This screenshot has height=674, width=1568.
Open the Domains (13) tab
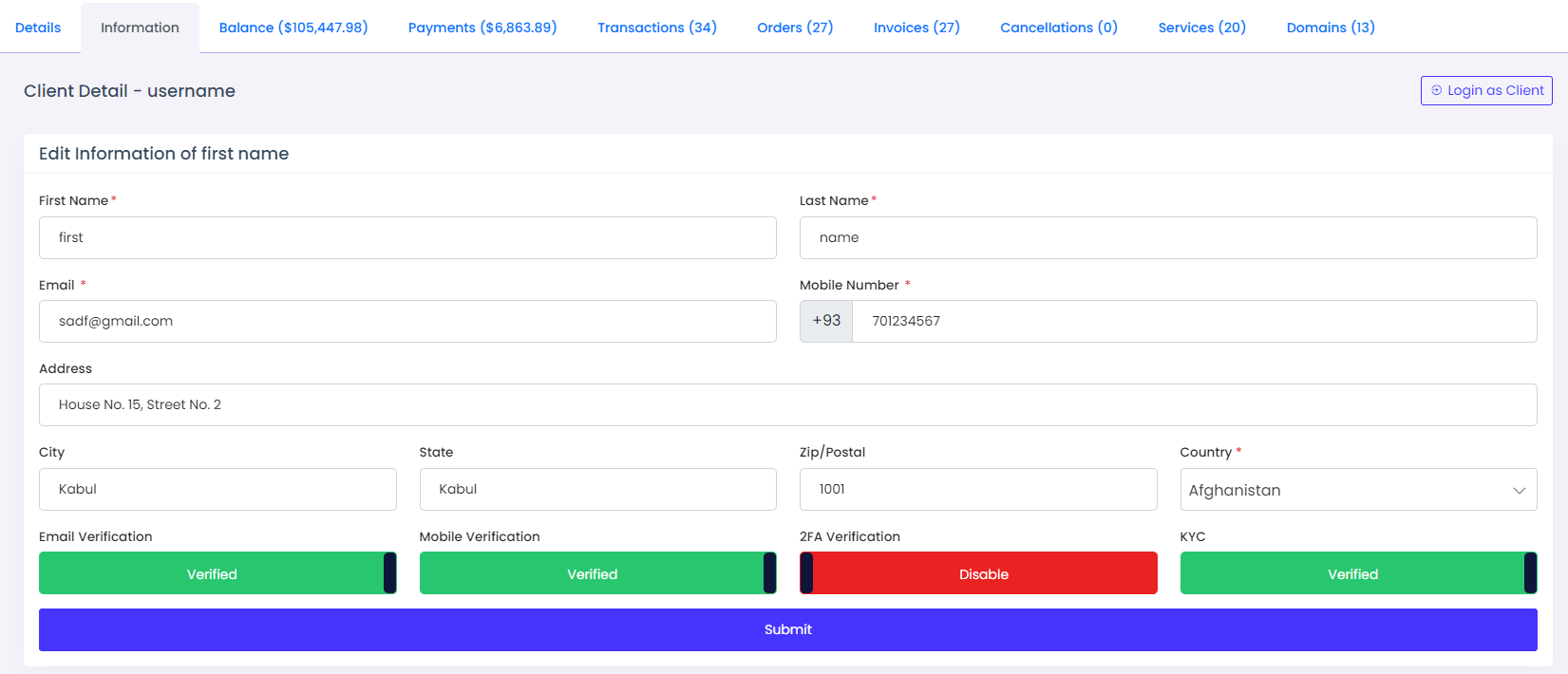point(1331,28)
